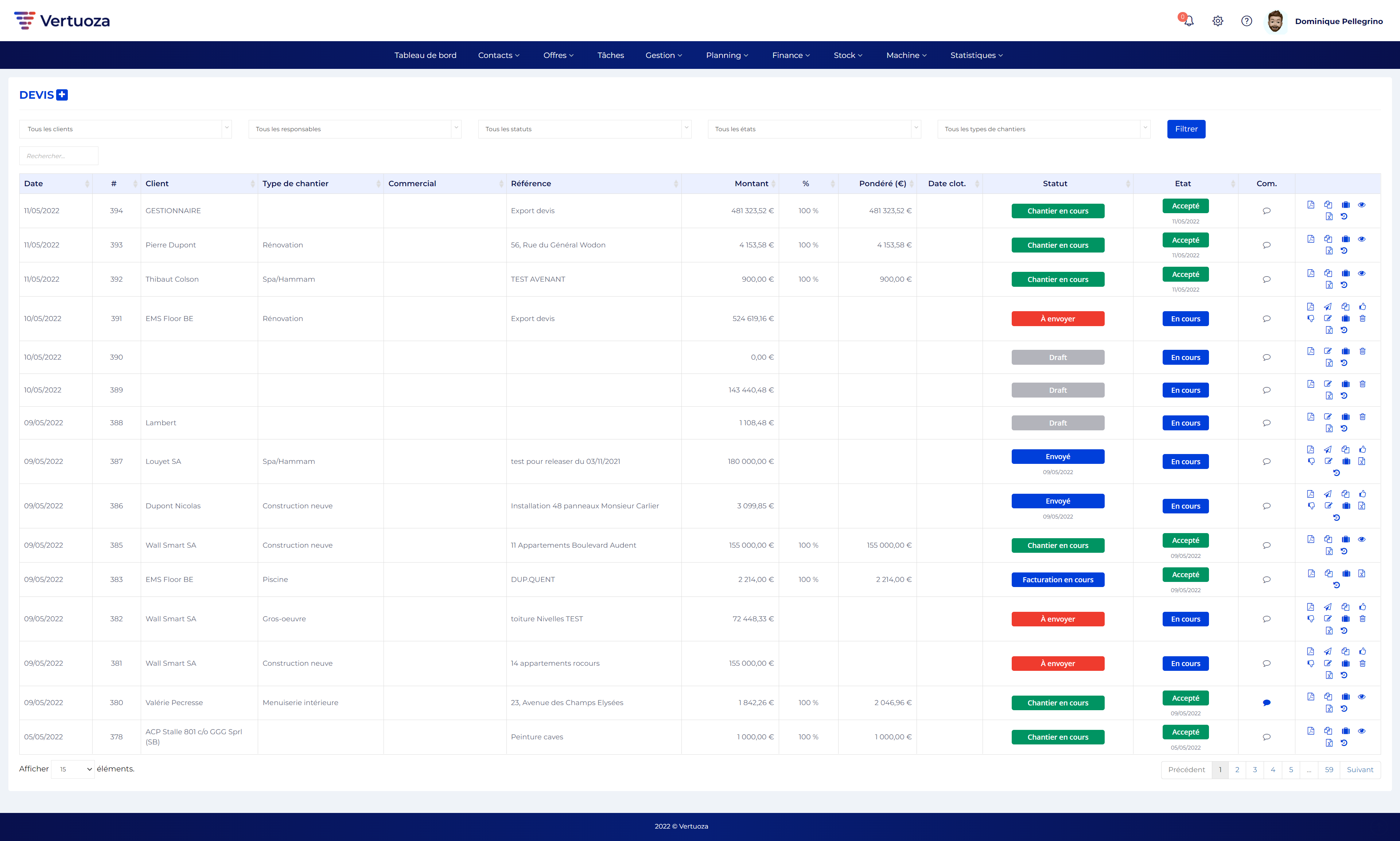This screenshot has width=1400, height=841.
Task: Click pencil edit icon for devis 388
Action: pos(1327,416)
